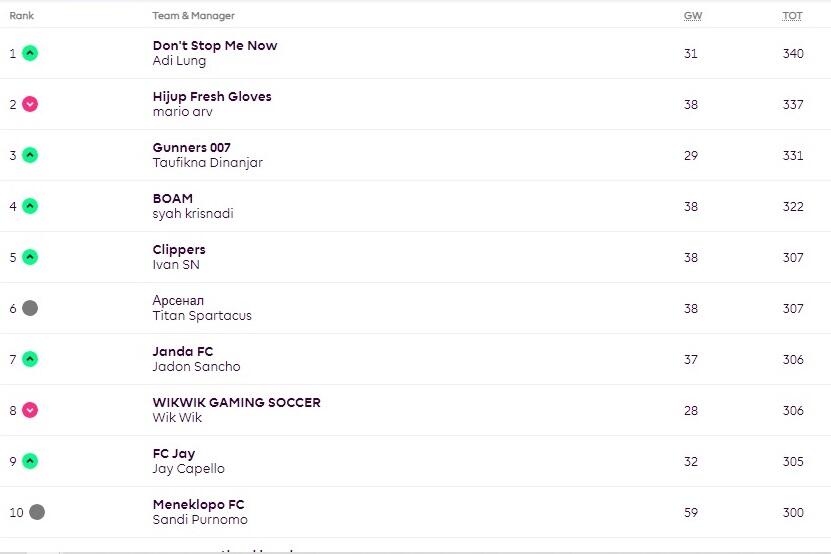The image size is (831, 554).
Task: Open Meneklopo FC team link
Action: click(x=198, y=504)
